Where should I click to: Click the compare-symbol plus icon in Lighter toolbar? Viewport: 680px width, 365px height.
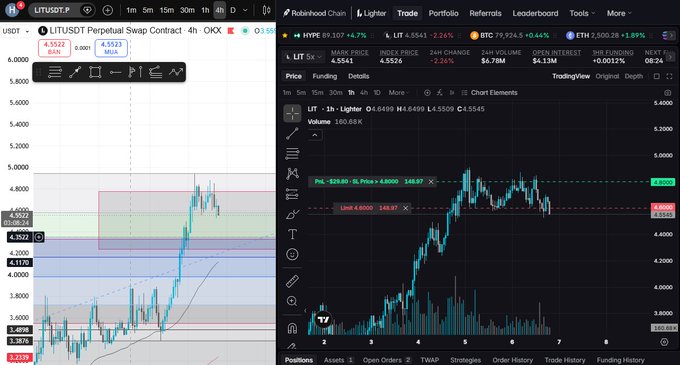coord(427,93)
